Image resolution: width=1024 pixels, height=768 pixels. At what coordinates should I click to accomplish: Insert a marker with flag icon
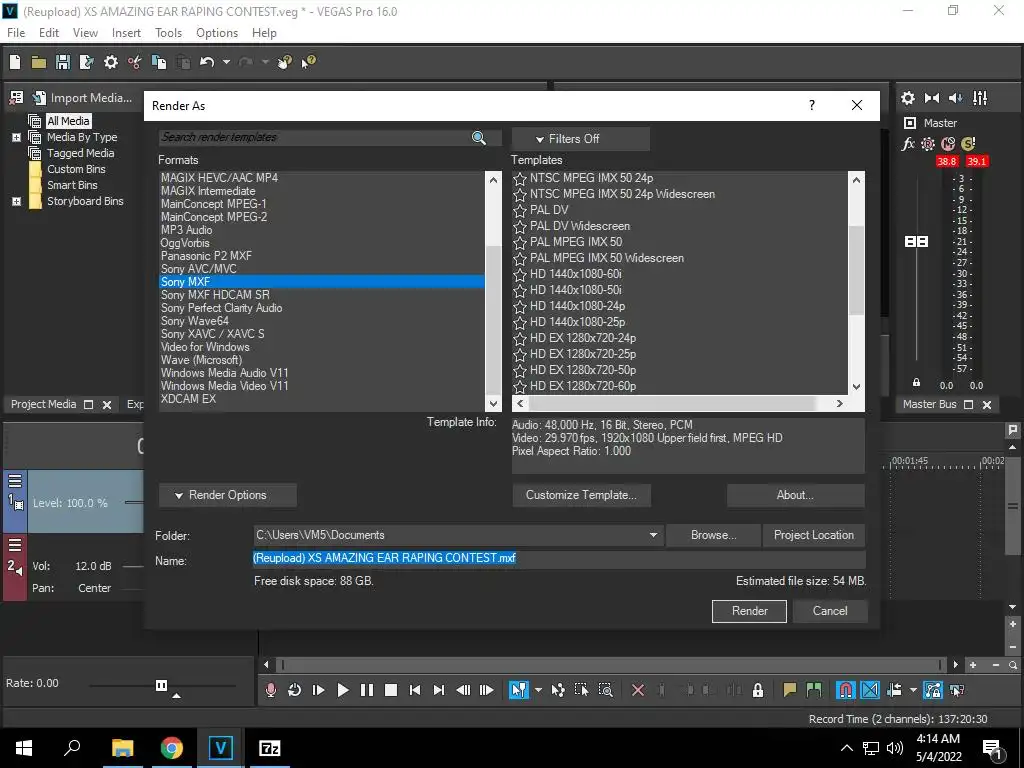790,690
